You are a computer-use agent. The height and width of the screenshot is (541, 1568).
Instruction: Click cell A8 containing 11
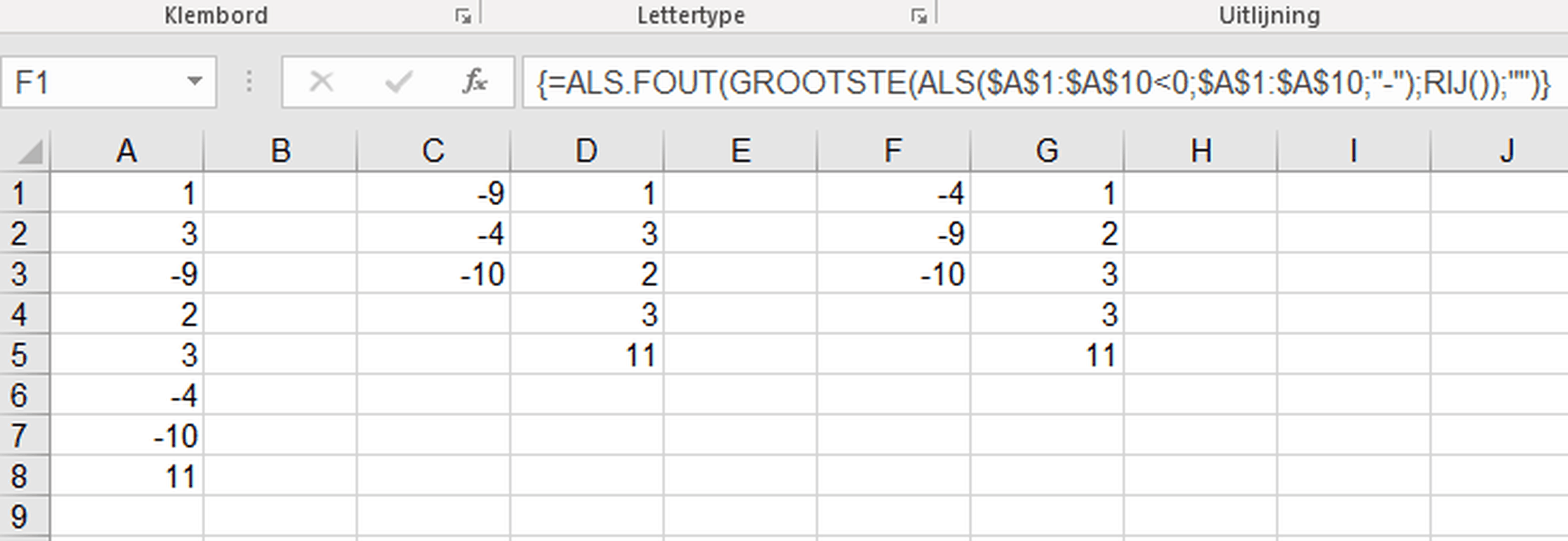coord(126,476)
